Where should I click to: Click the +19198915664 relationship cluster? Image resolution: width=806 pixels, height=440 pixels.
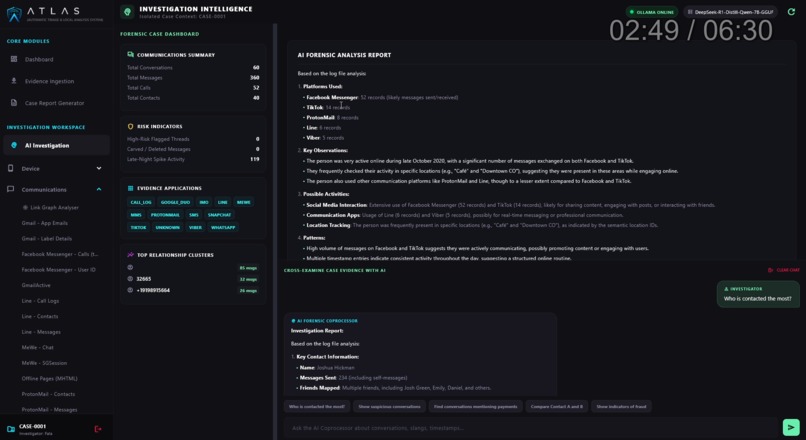(193, 290)
